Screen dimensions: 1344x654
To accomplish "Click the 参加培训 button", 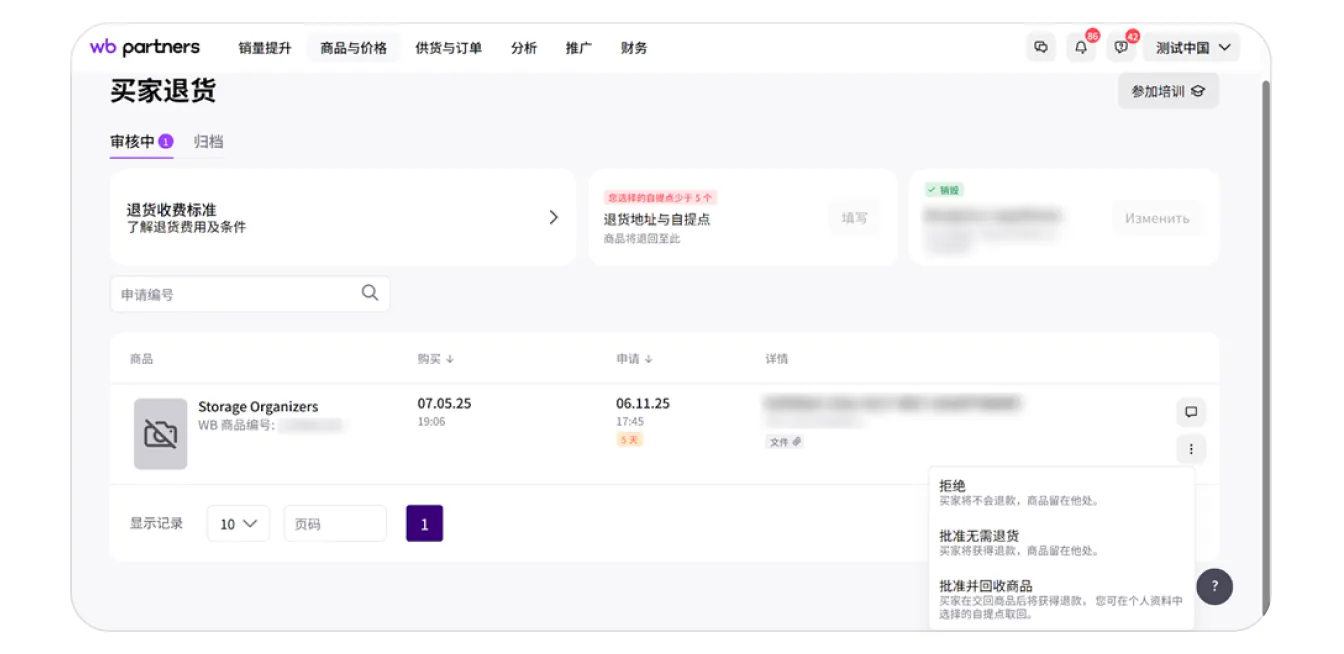I will (1167, 91).
